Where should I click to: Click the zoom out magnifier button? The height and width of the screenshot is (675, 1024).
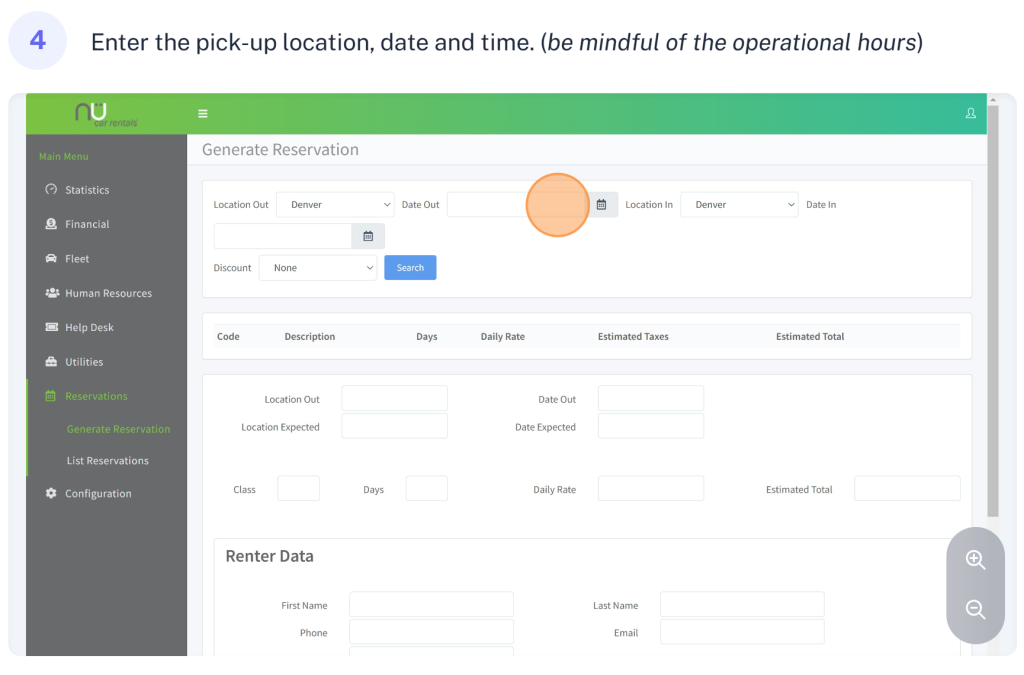click(975, 609)
